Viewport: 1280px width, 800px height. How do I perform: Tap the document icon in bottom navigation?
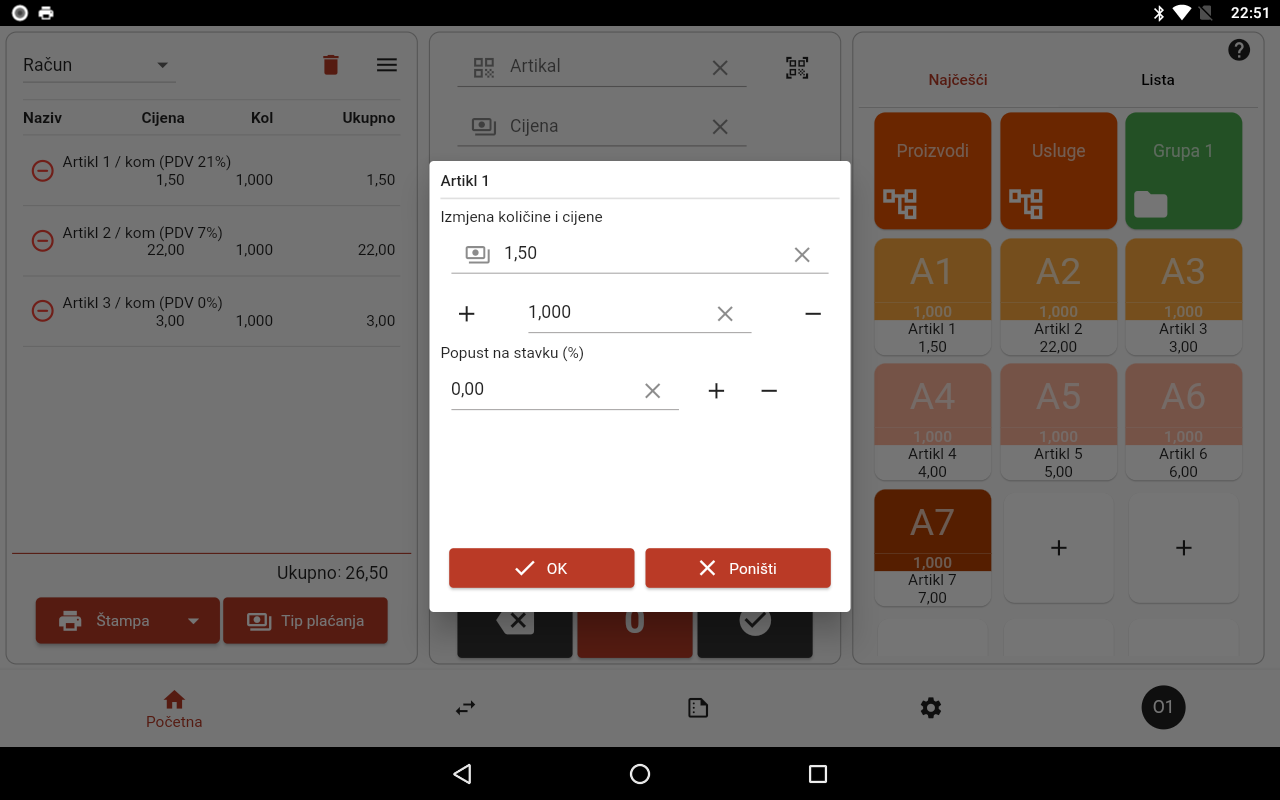tap(697, 707)
